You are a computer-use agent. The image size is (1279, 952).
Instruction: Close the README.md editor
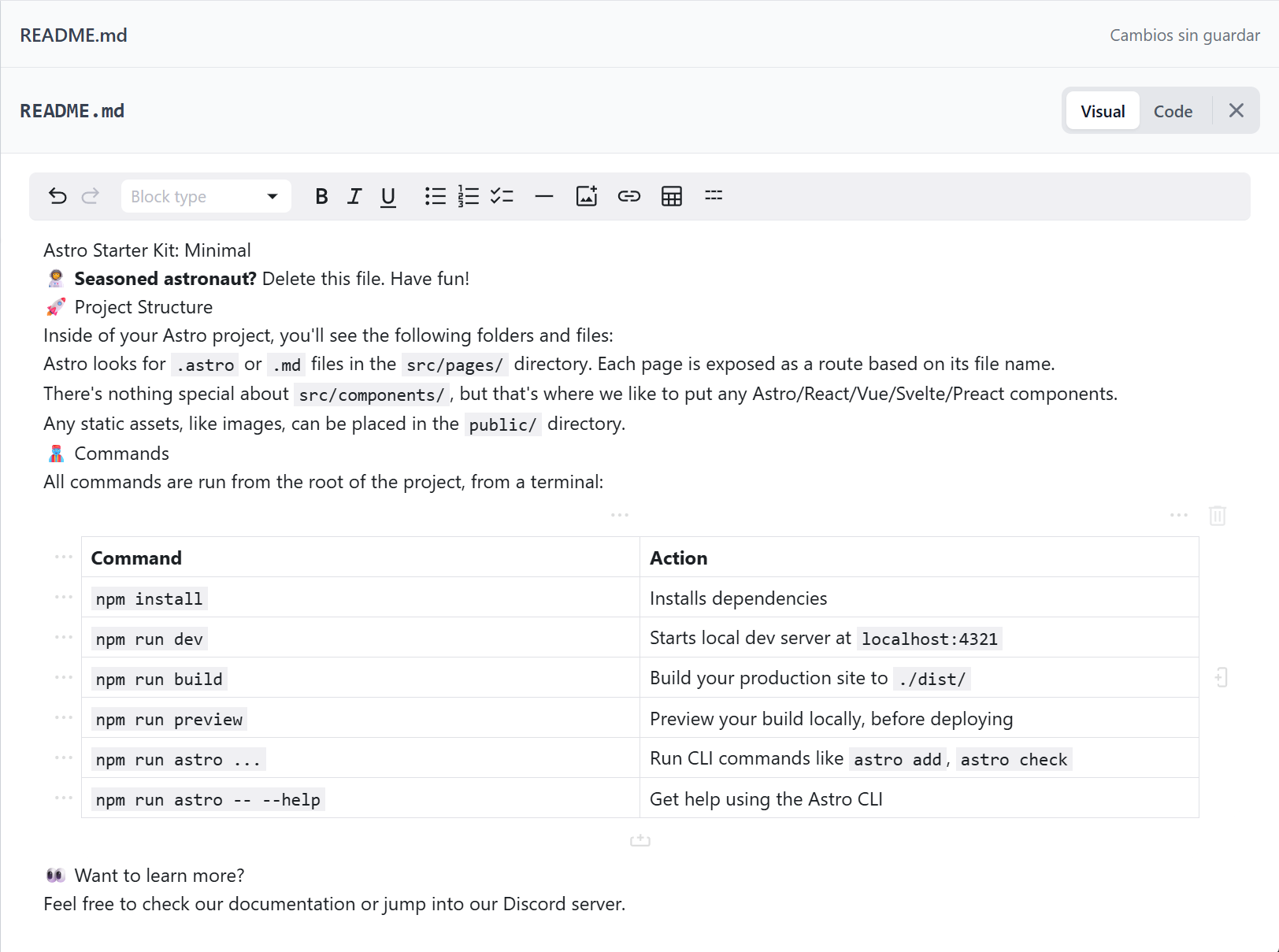[x=1236, y=110]
